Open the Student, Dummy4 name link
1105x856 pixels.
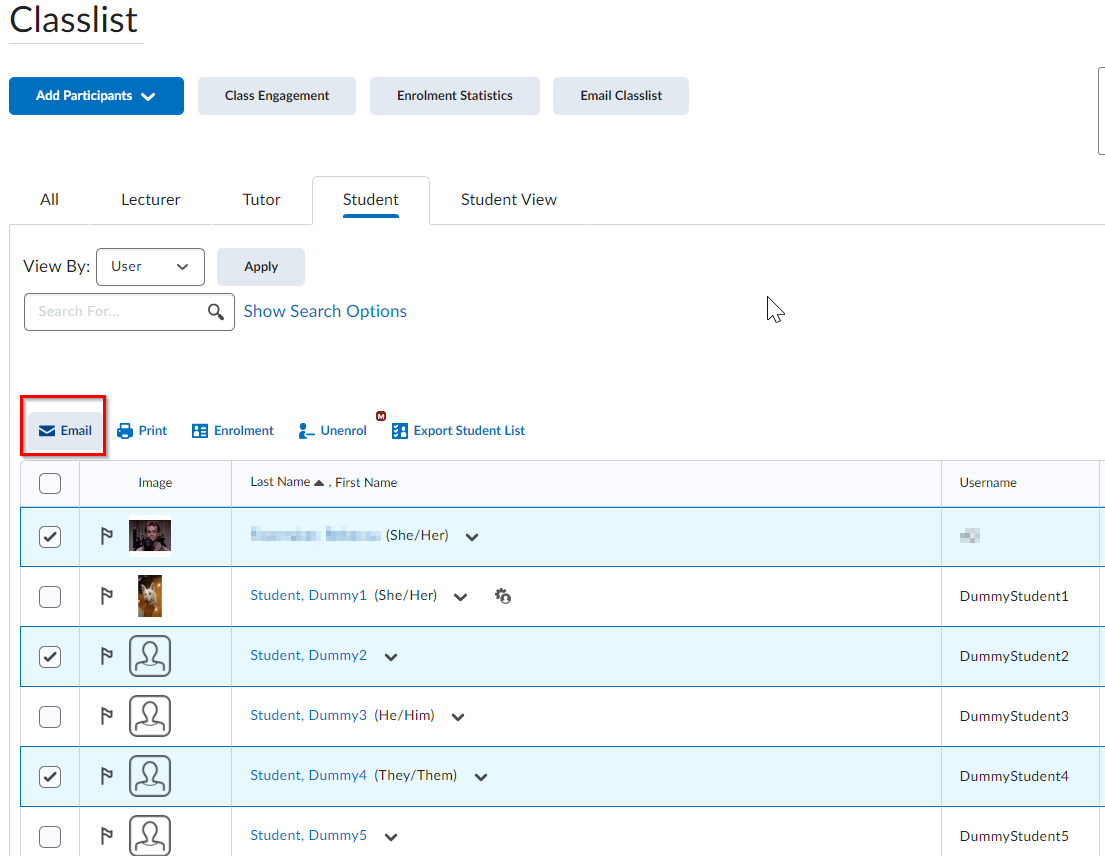click(309, 775)
